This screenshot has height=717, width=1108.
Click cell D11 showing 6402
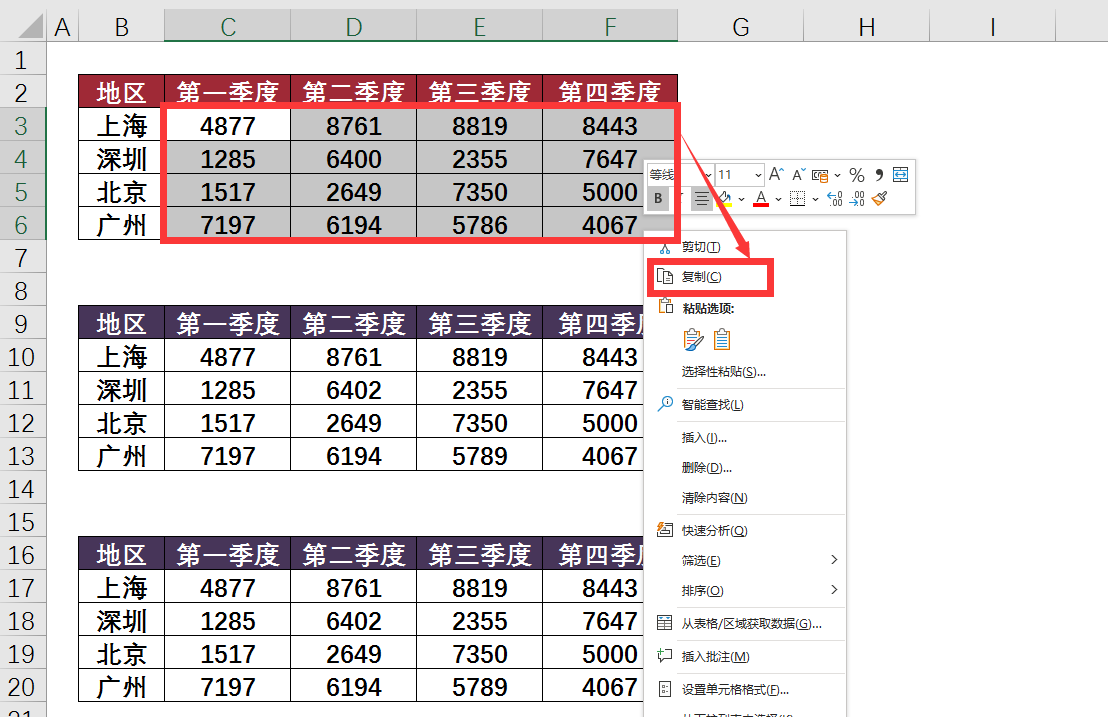(353, 390)
